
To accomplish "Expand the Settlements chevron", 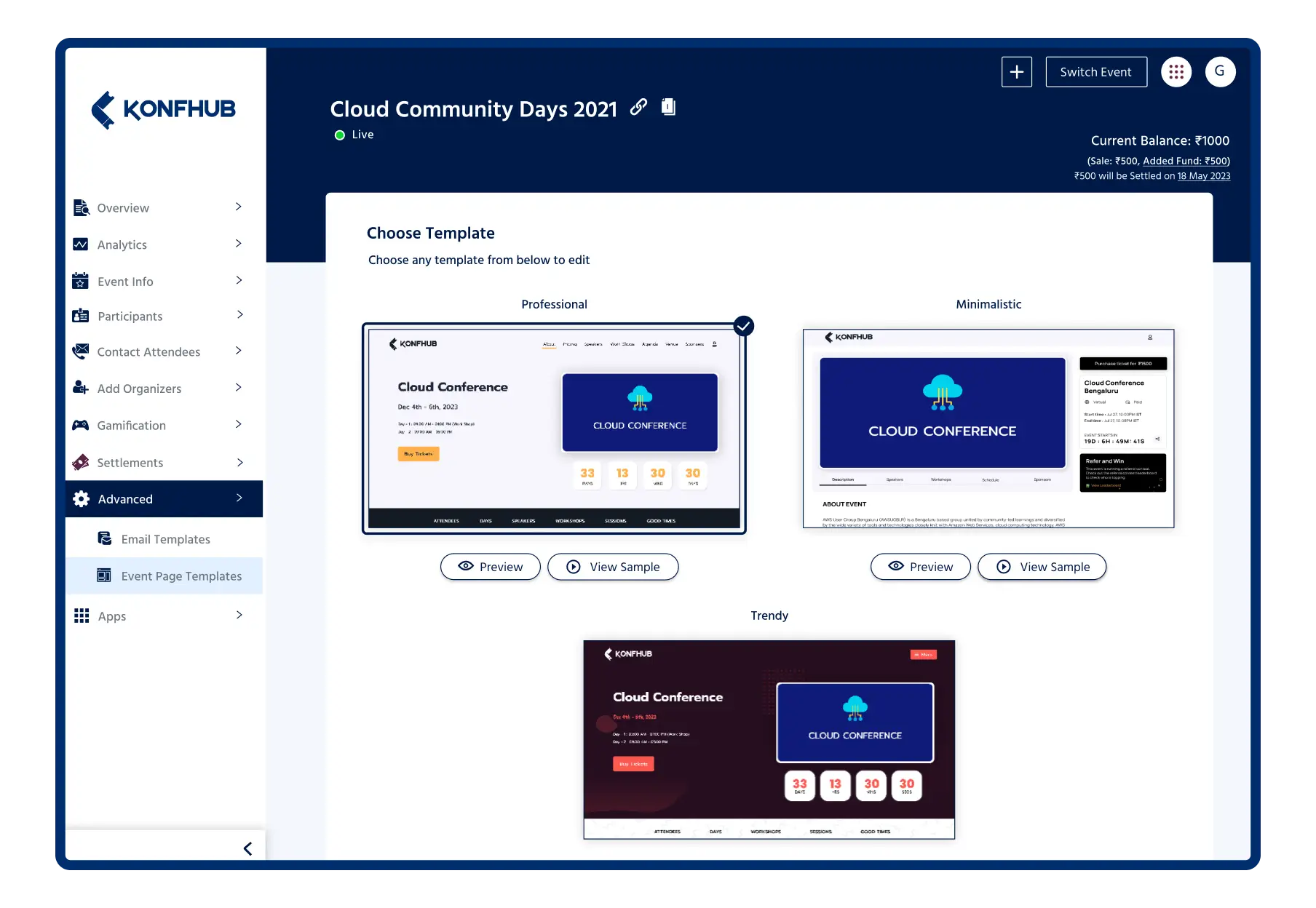I will 239,462.
